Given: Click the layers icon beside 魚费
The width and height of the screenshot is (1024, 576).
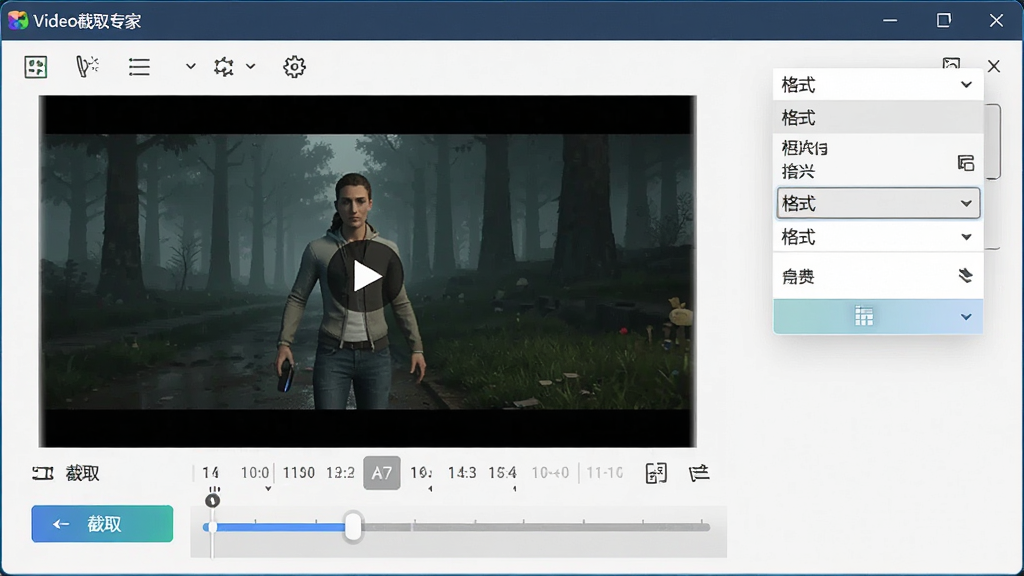Looking at the screenshot, I should tap(965, 276).
